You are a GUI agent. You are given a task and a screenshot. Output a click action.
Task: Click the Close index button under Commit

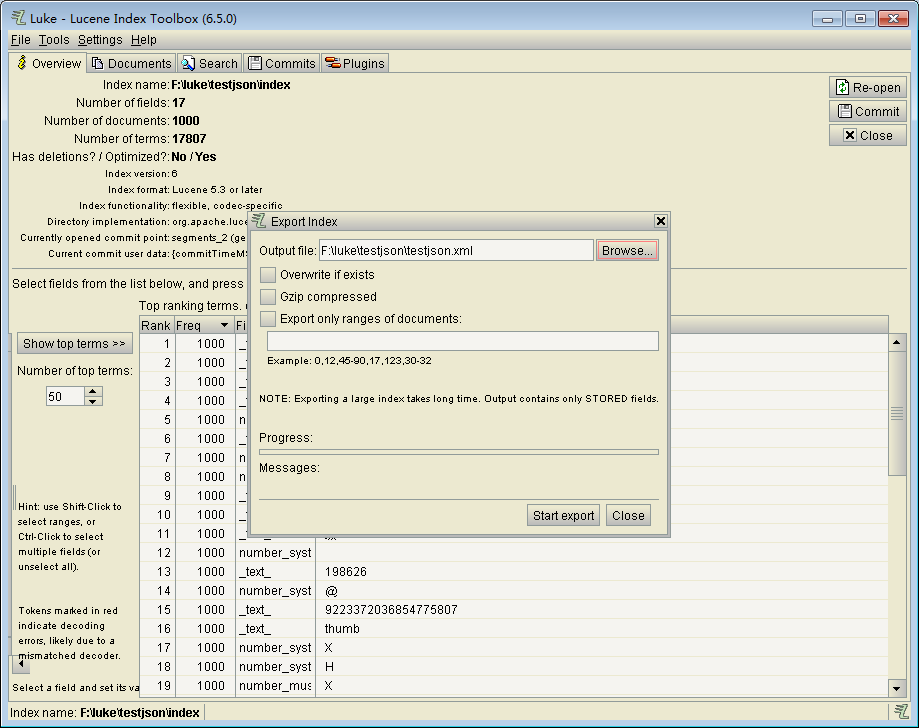coord(868,135)
